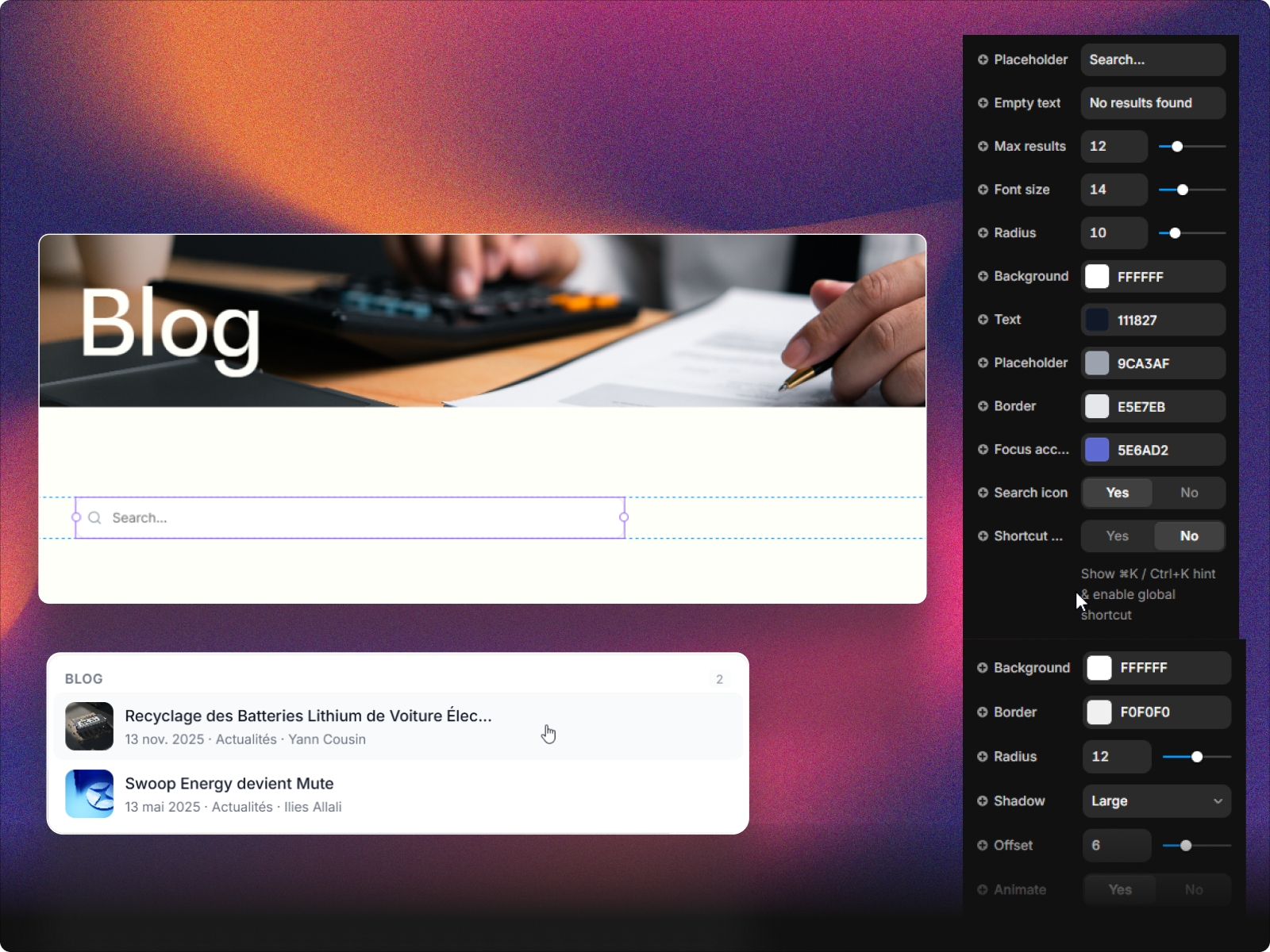Image resolution: width=1270 pixels, height=952 pixels.
Task: Click the plus icon beside Border color
Action: click(983, 406)
